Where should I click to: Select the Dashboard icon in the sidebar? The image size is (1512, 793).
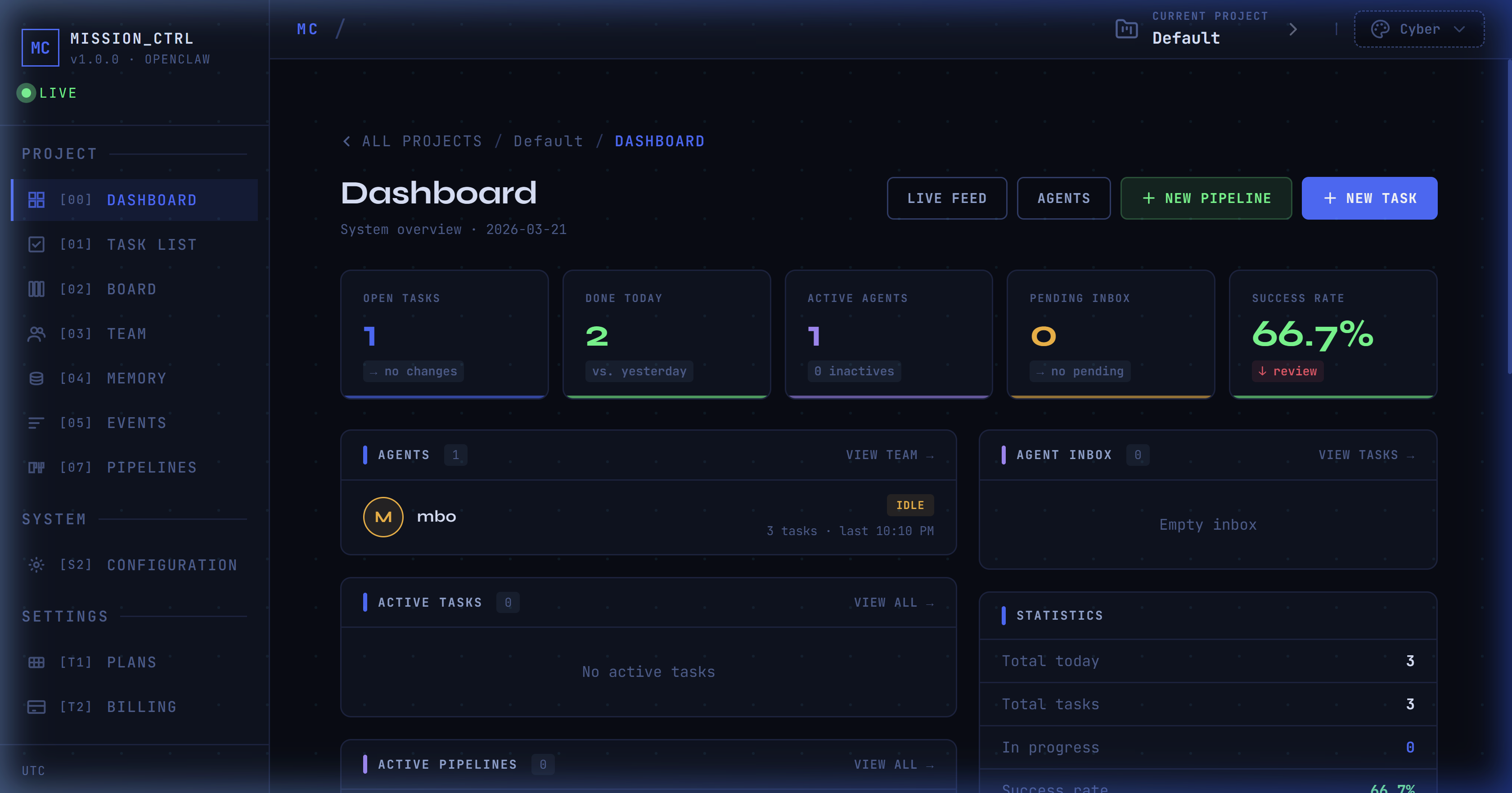click(x=36, y=199)
